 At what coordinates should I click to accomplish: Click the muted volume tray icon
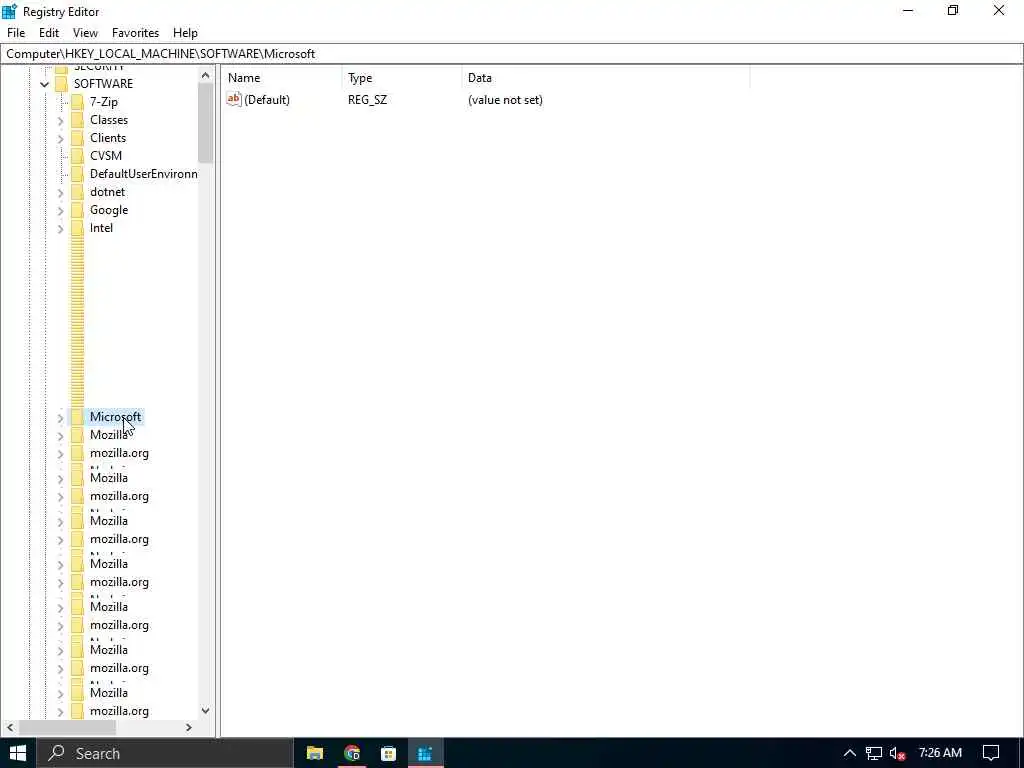pyautogui.click(x=898, y=753)
